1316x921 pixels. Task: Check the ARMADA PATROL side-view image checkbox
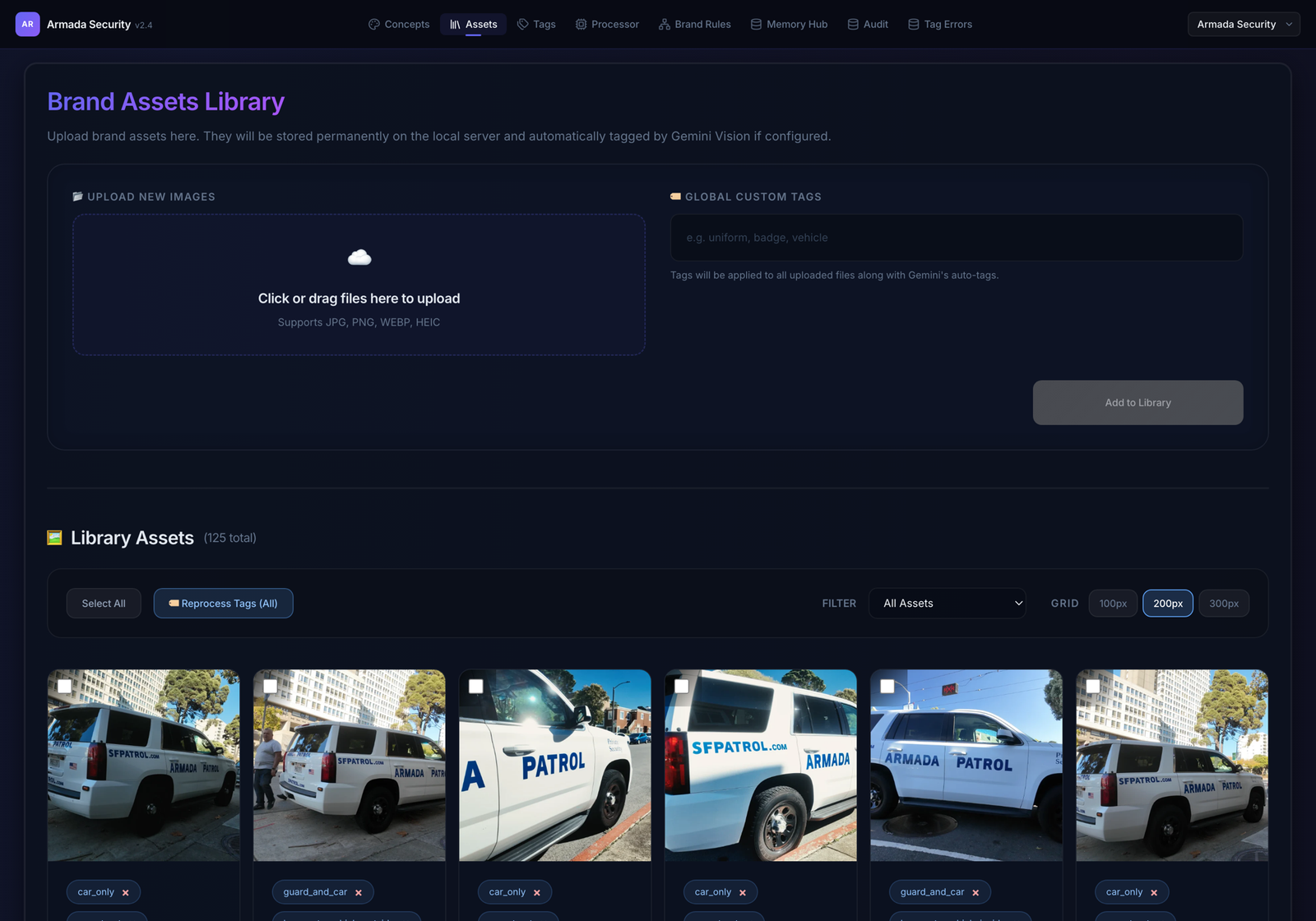887,686
